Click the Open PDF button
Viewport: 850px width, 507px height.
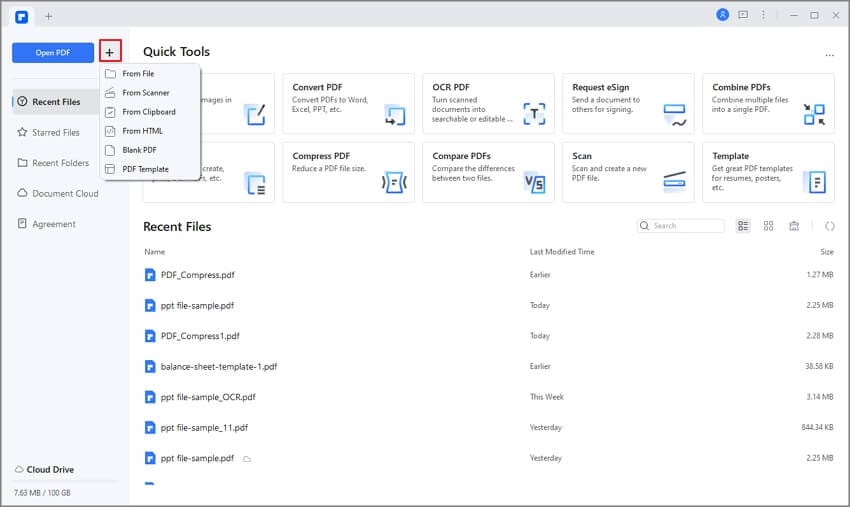pos(53,53)
